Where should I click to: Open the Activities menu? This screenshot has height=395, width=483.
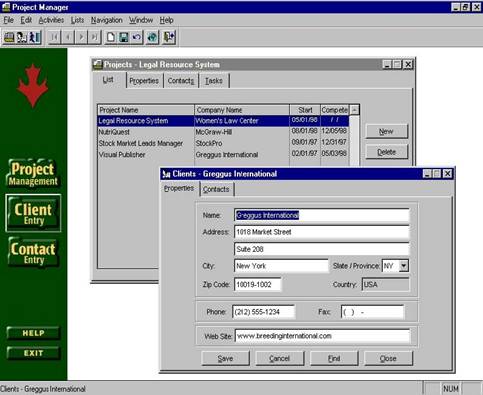(x=51, y=20)
